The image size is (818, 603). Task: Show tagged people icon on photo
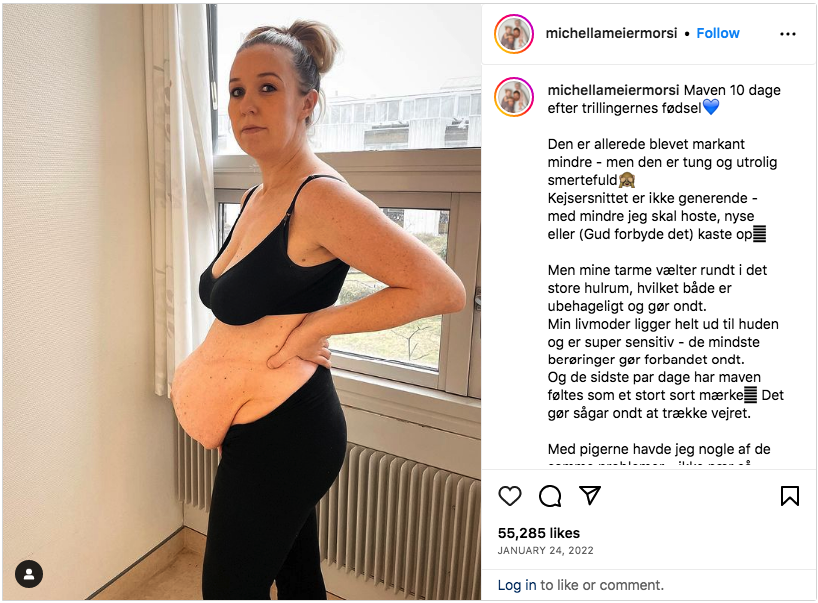coord(29,574)
